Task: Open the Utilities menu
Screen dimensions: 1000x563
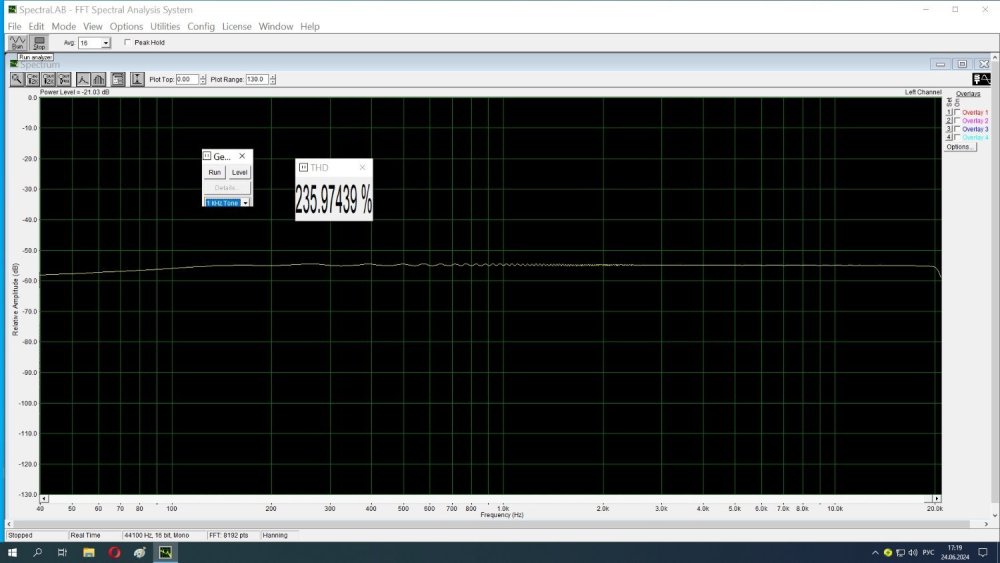Action: 165,26
